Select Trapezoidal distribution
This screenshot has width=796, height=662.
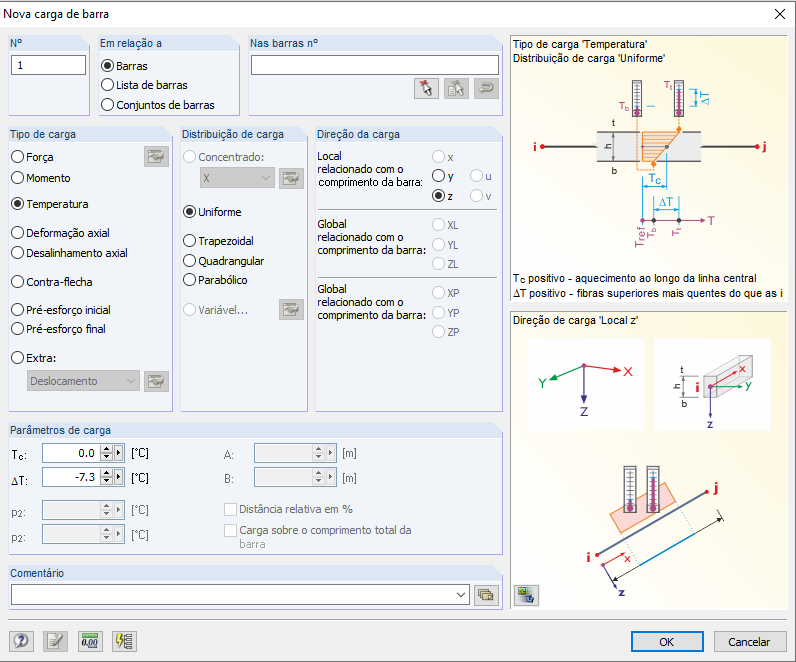(189, 241)
